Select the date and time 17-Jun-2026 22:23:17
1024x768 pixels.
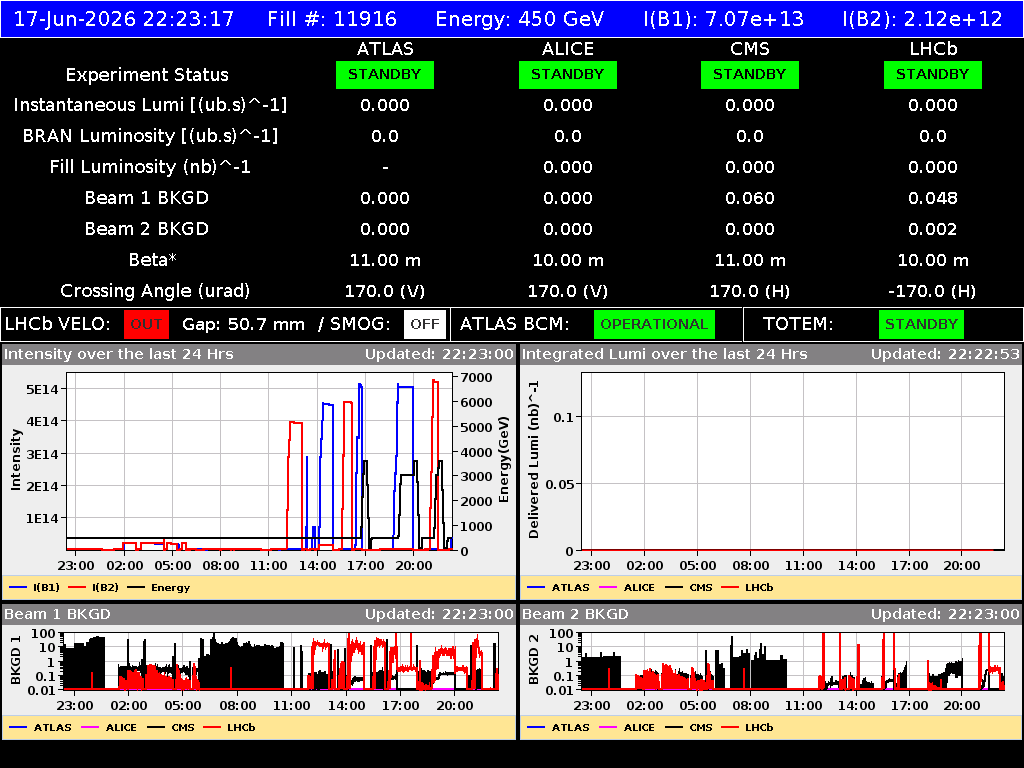tap(124, 18)
